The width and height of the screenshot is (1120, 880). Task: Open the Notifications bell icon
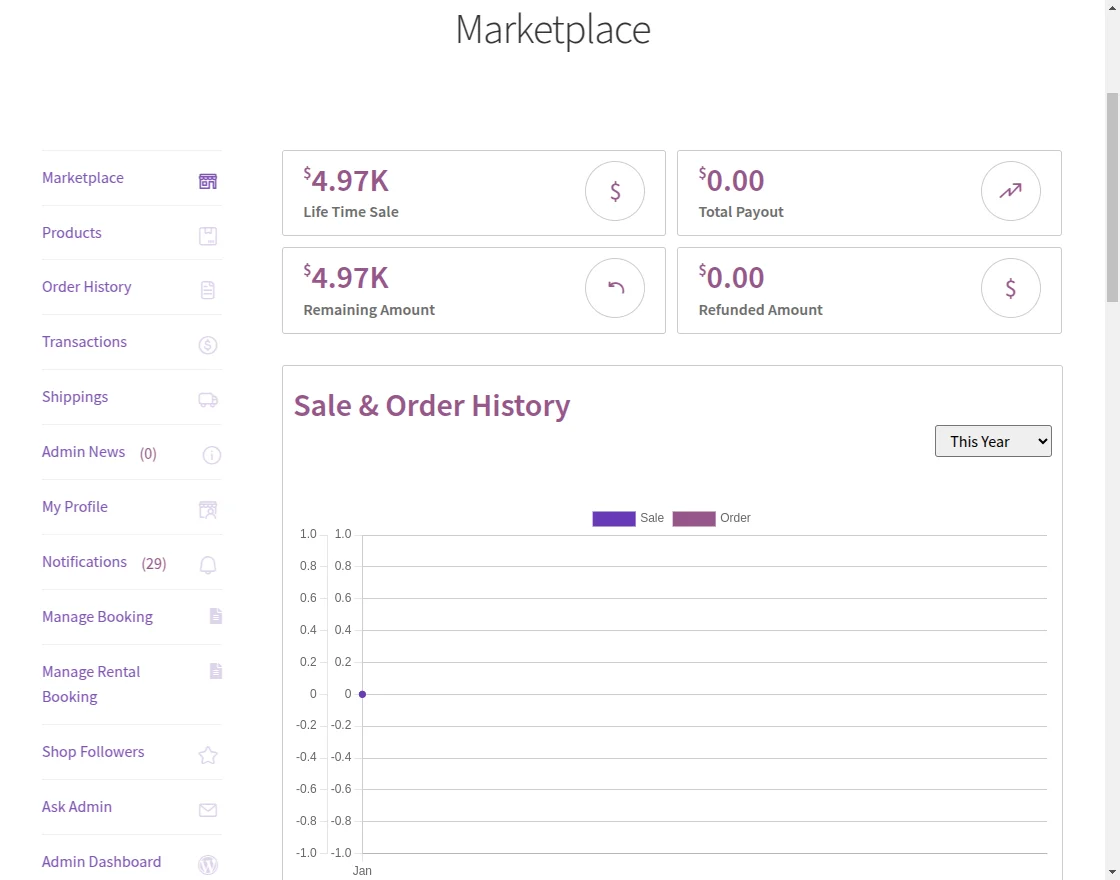click(x=207, y=565)
